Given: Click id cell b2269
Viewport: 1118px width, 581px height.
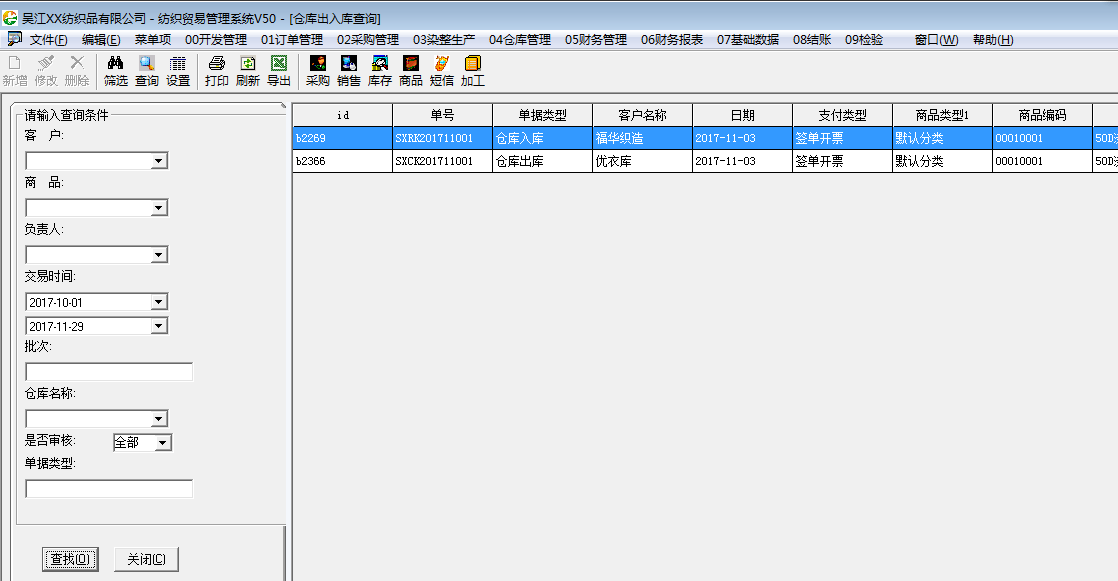Looking at the screenshot, I should [343, 138].
